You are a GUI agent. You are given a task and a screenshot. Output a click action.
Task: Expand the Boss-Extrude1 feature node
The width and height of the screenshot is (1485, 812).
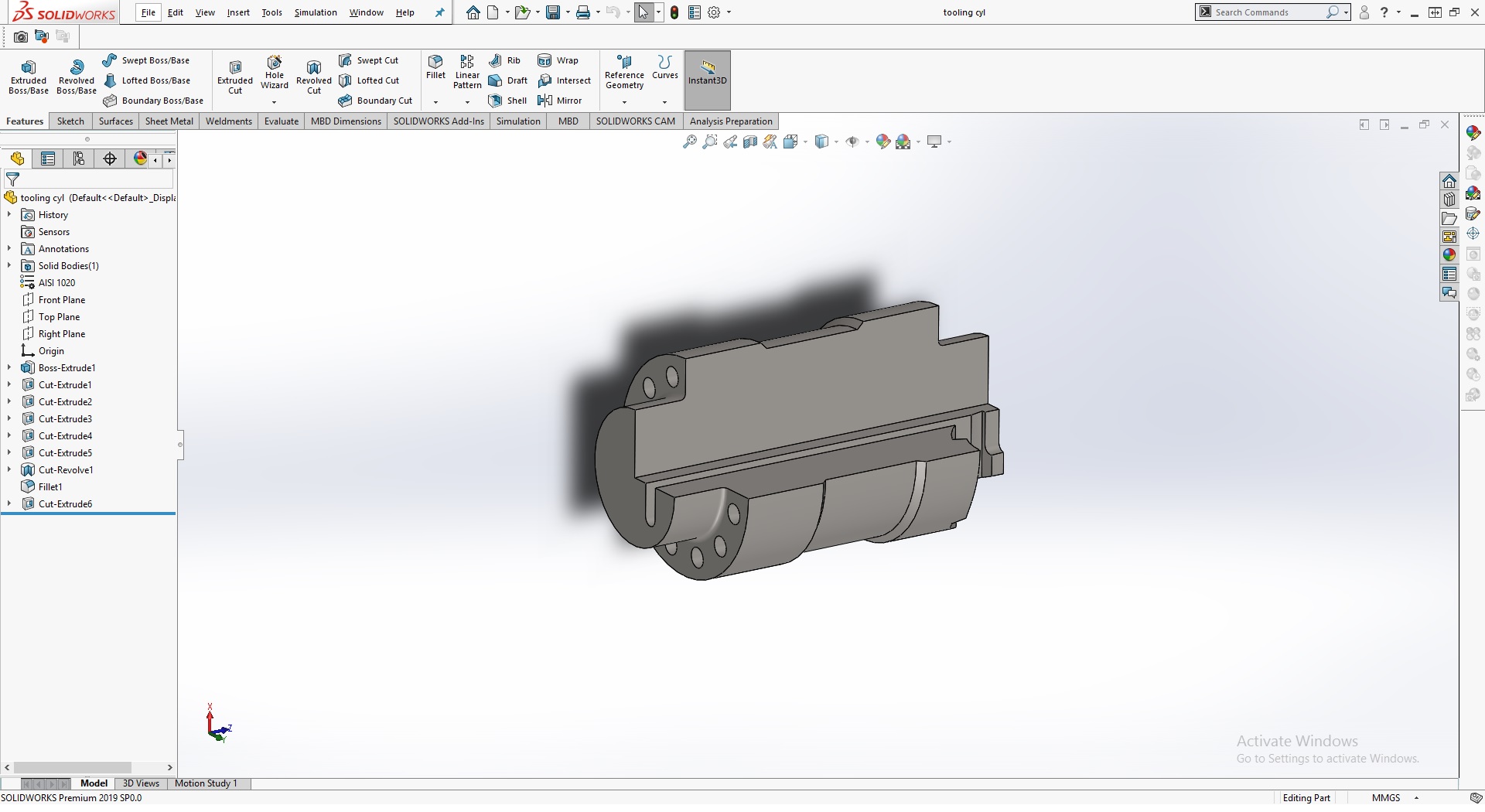(9, 367)
